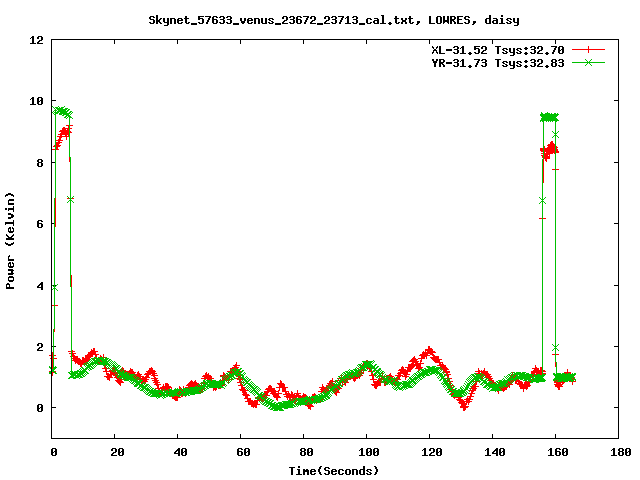This screenshot has width=640, height=480.
Task: Click the x-axis tick label 120
Action: [x=432, y=452]
